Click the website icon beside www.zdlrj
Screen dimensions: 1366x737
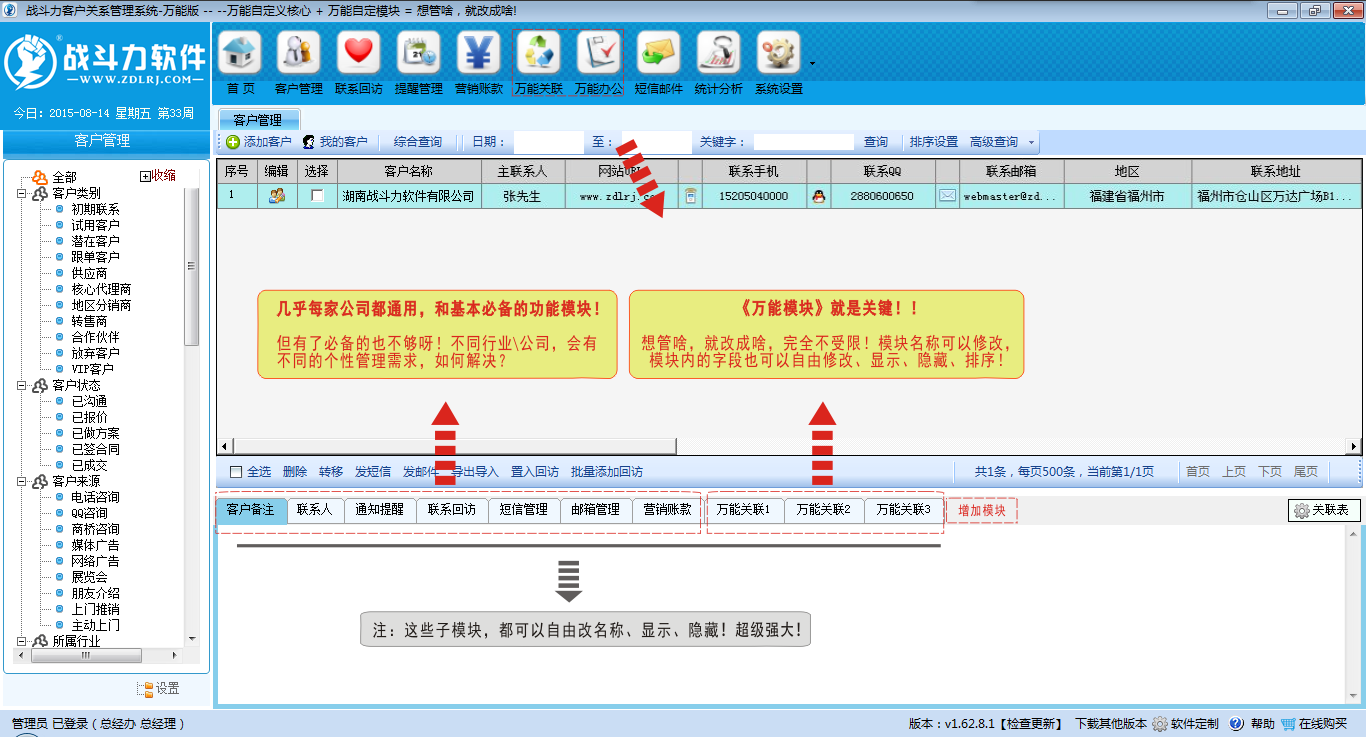tap(691, 196)
